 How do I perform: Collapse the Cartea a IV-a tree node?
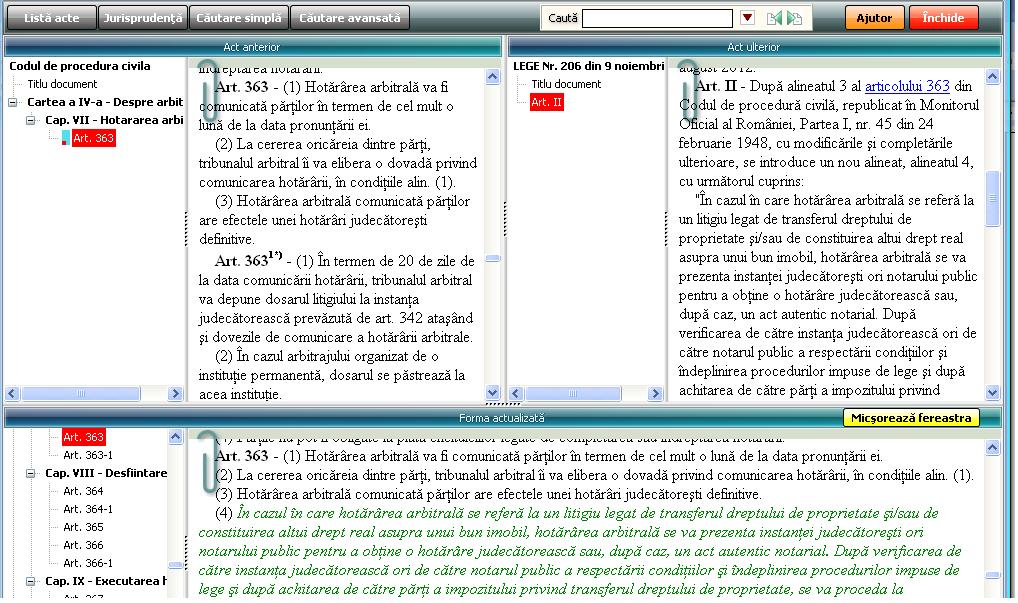(x=13, y=102)
